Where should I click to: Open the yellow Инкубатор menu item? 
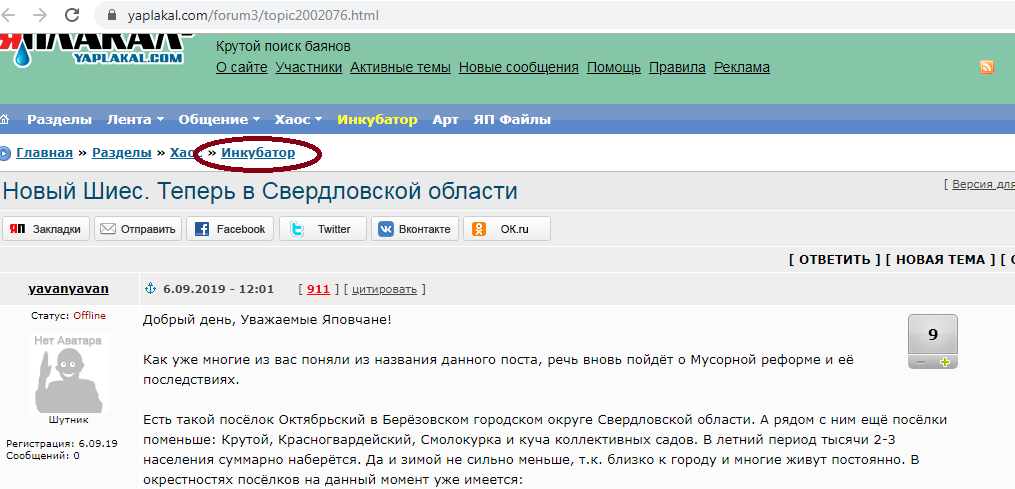377,120
